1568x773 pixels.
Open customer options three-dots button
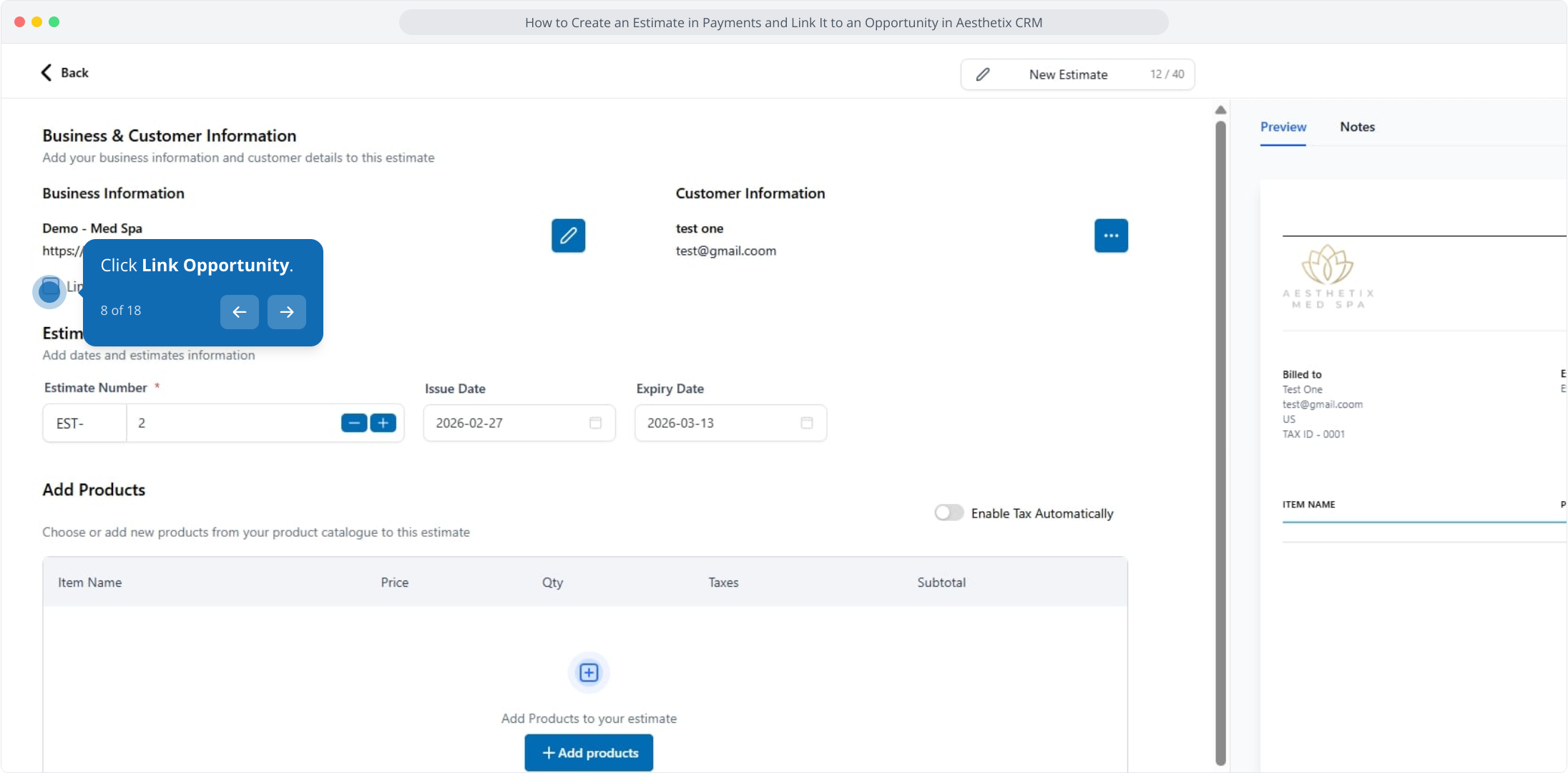click(1111, 235)
